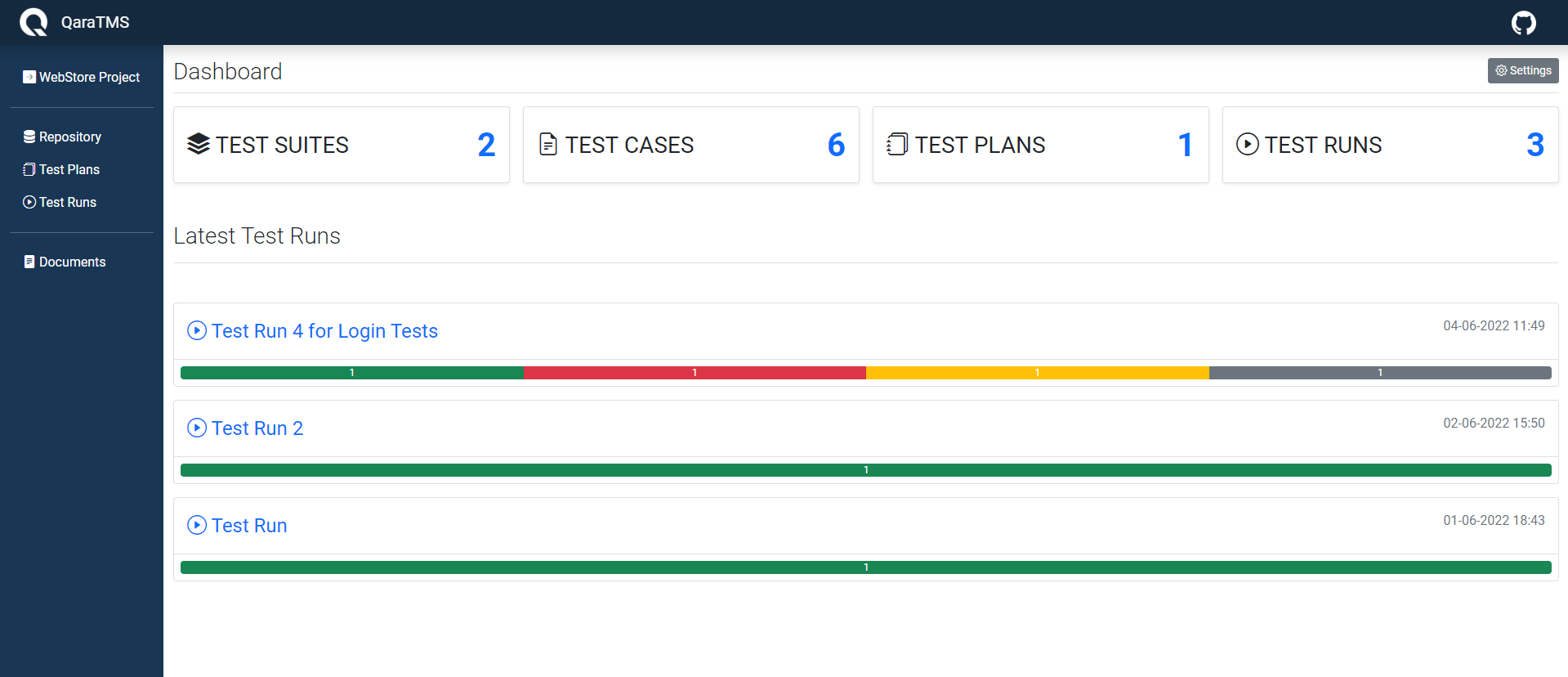Click the Test Runs play icon in sidebar

pyautogui.click(x=29, y=202)
